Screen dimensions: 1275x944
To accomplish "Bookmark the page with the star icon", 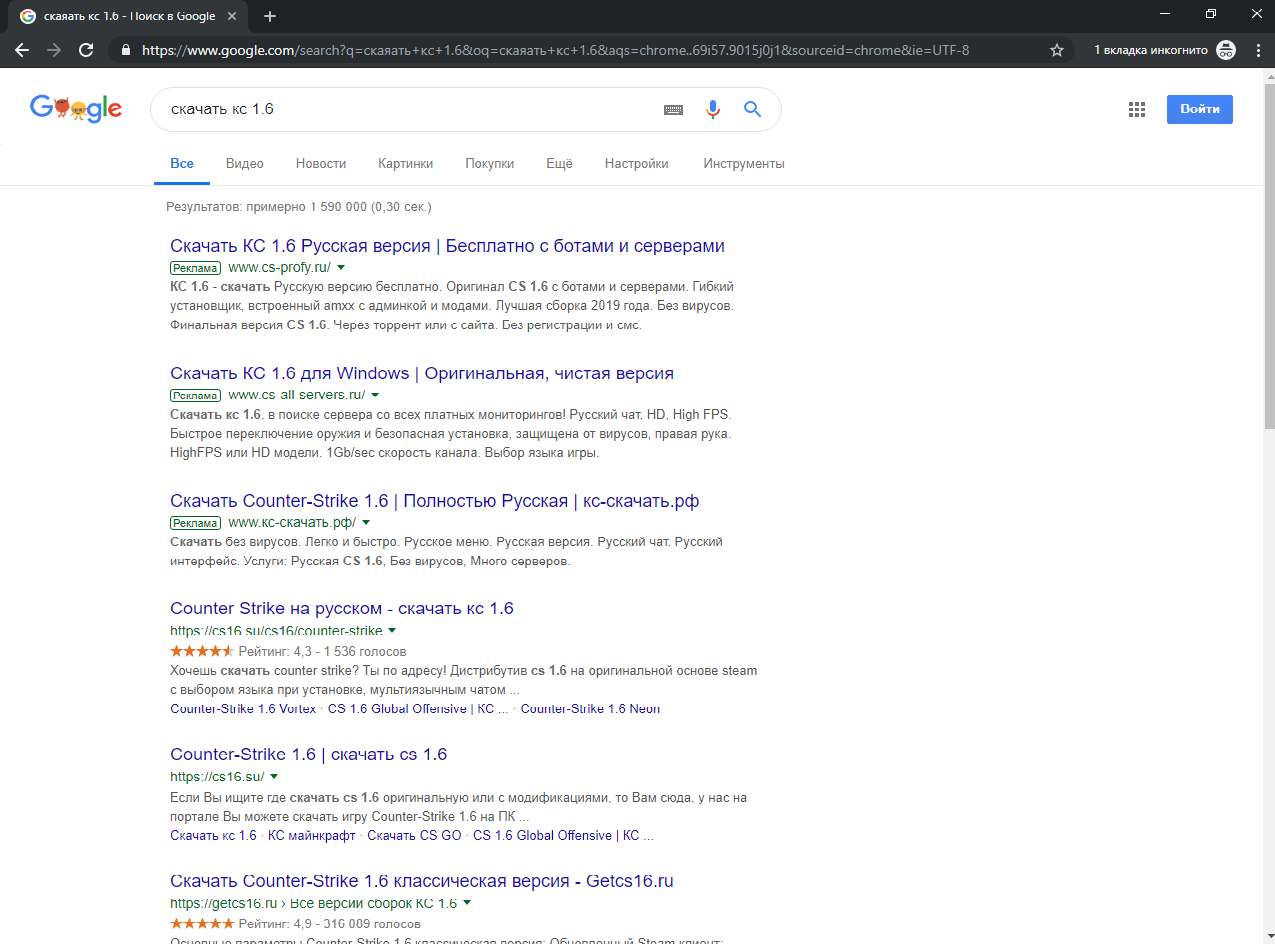I will click(x=1057, y=50).
